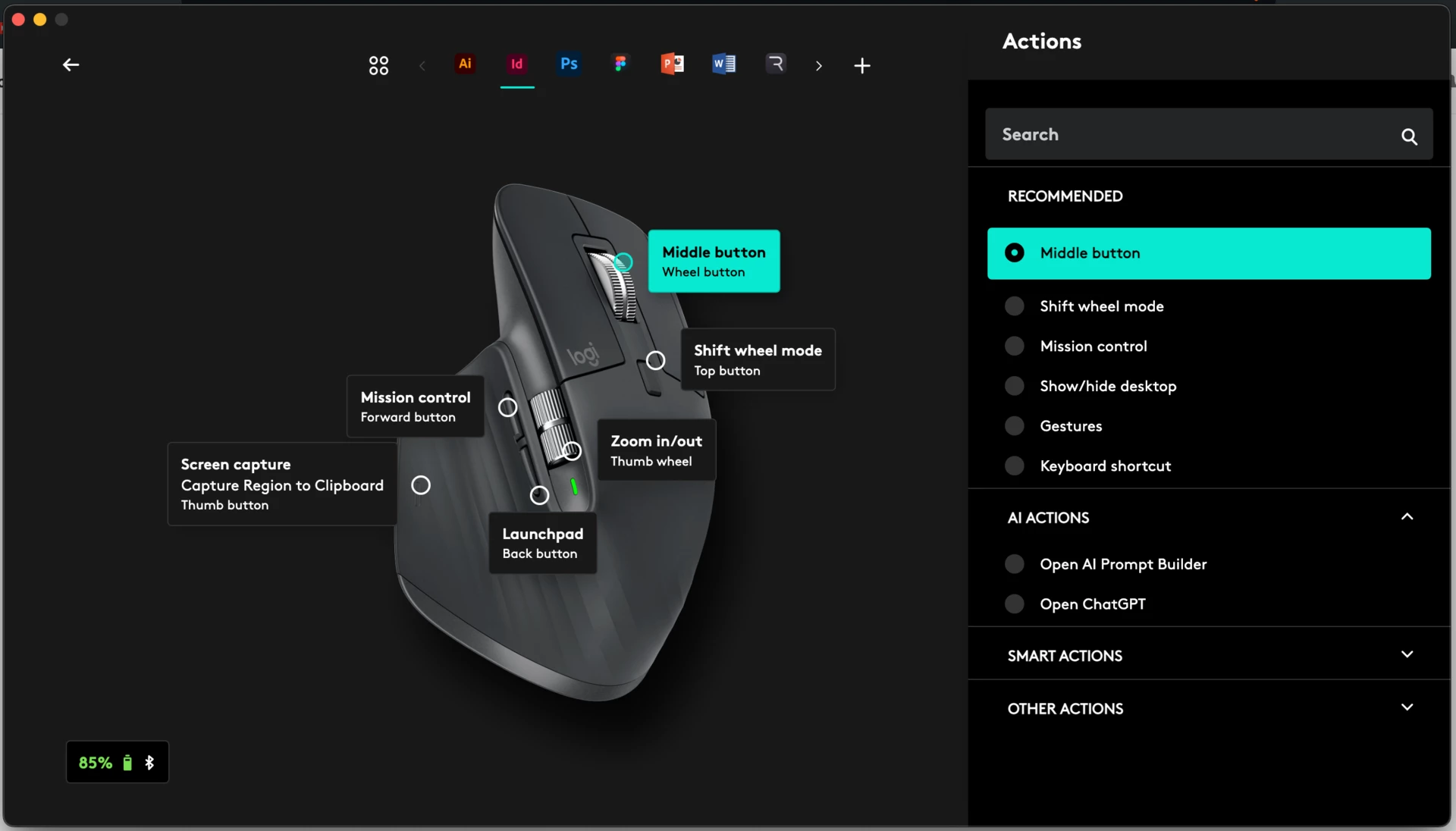Select the PowerPoint app profile icon
The height and width of the screenshot is (831, 1456).
(x=672, y=64)
